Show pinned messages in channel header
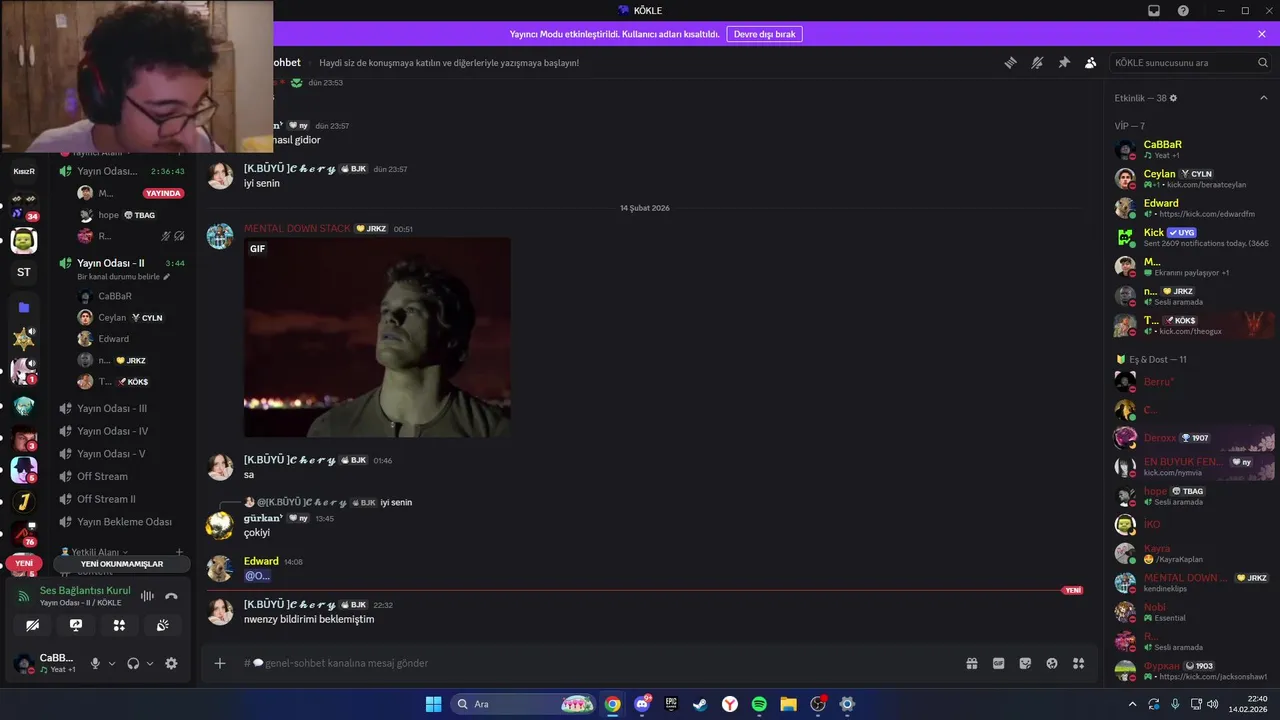This screenshot has width=1280, height=720. [x=1064, y=62]
